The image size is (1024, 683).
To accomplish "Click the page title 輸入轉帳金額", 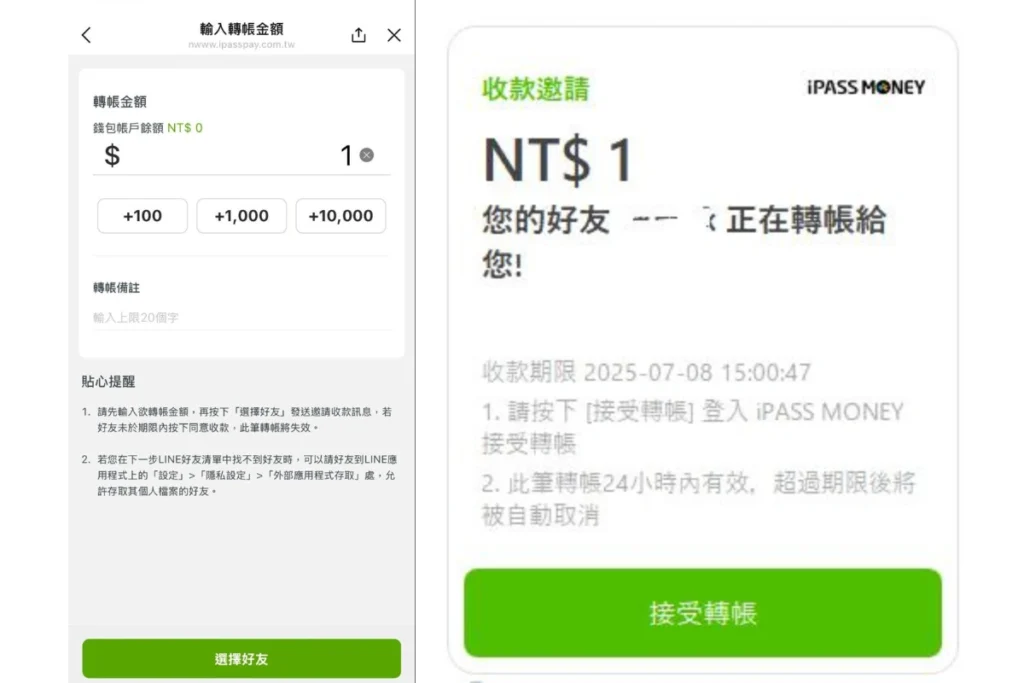I will click(x=242, y=29).
